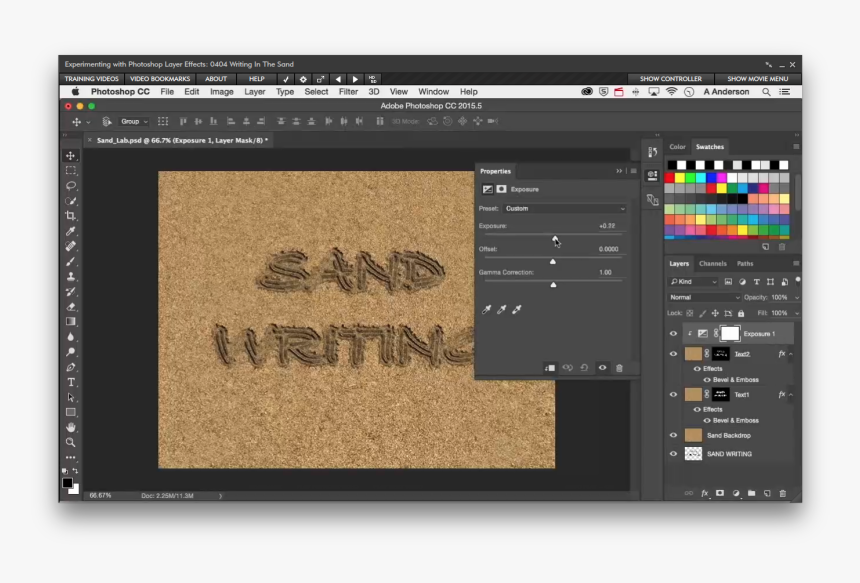Hide the Sand Backdrop layer
860x583 pixels.
(x=673, y=436)
